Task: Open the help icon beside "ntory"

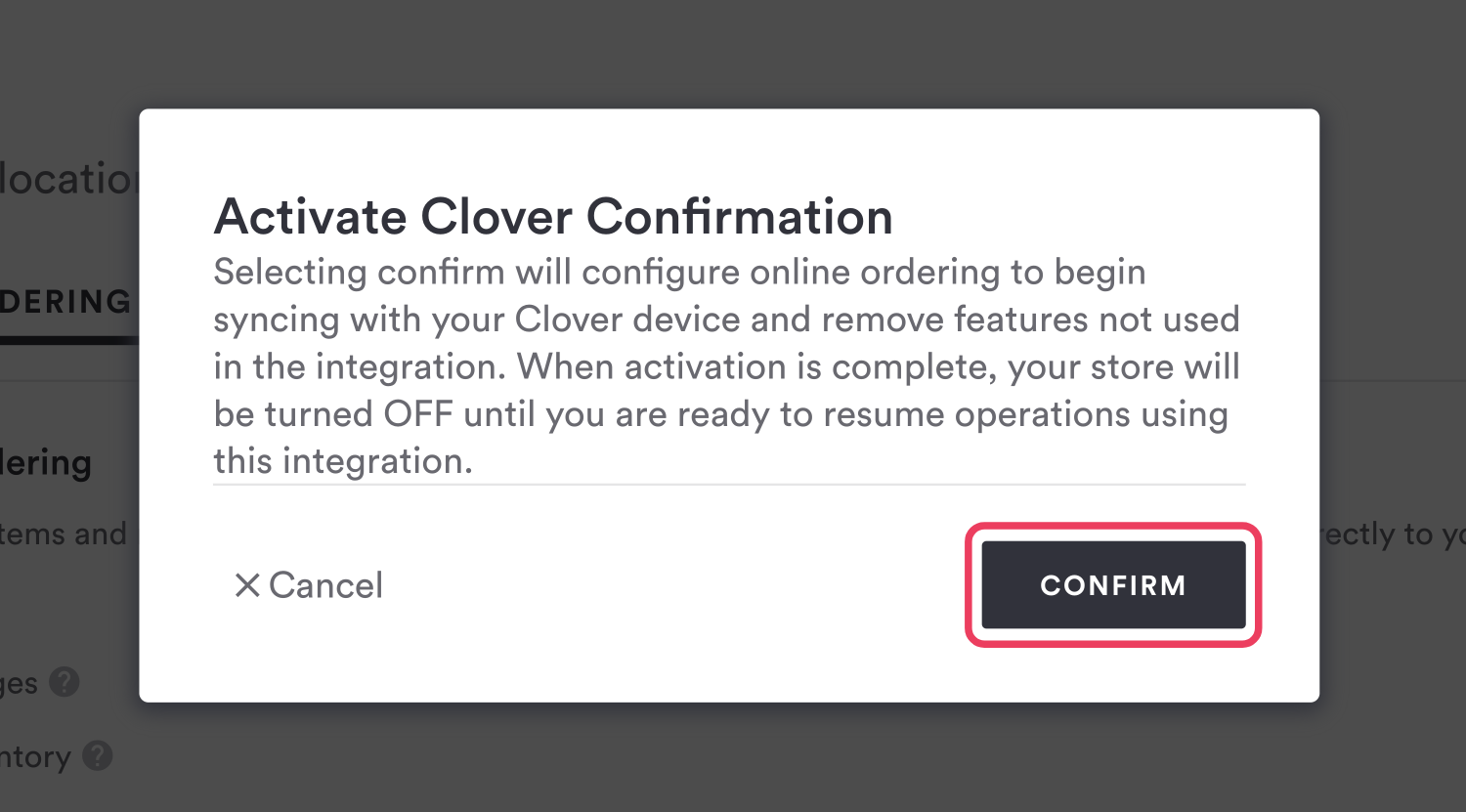Action: (x=97, y=755)
